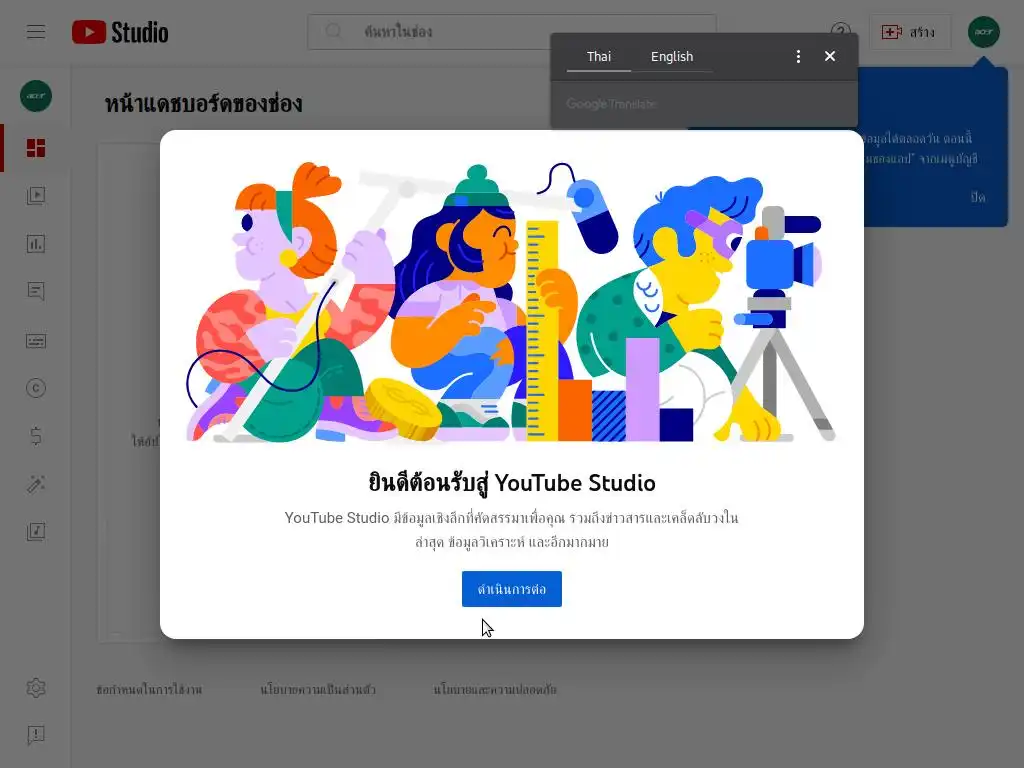Open the Policy and safety footer link
Viewport: 1024px width, 768px height.
click(x=495, y=690)
